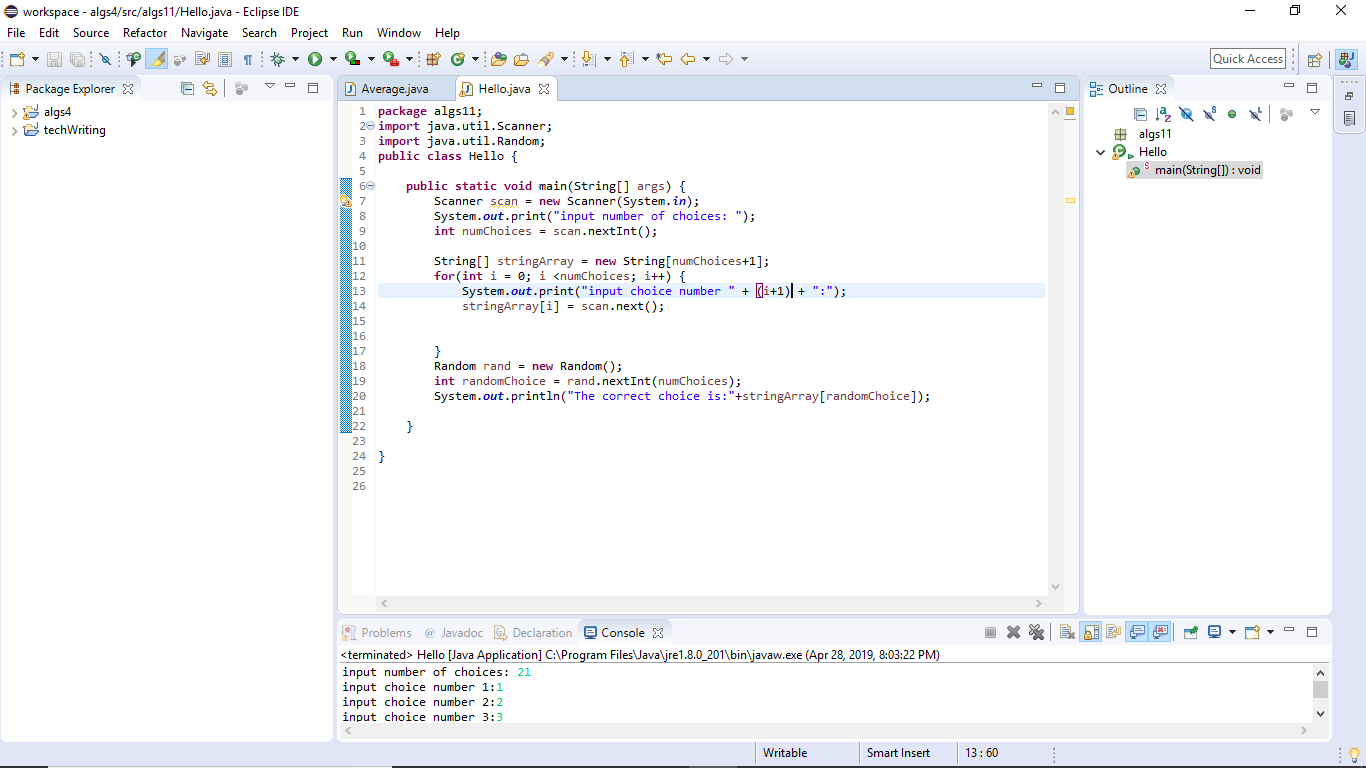
Task: Click the New Java Package icon
Action: click(433, 58)
